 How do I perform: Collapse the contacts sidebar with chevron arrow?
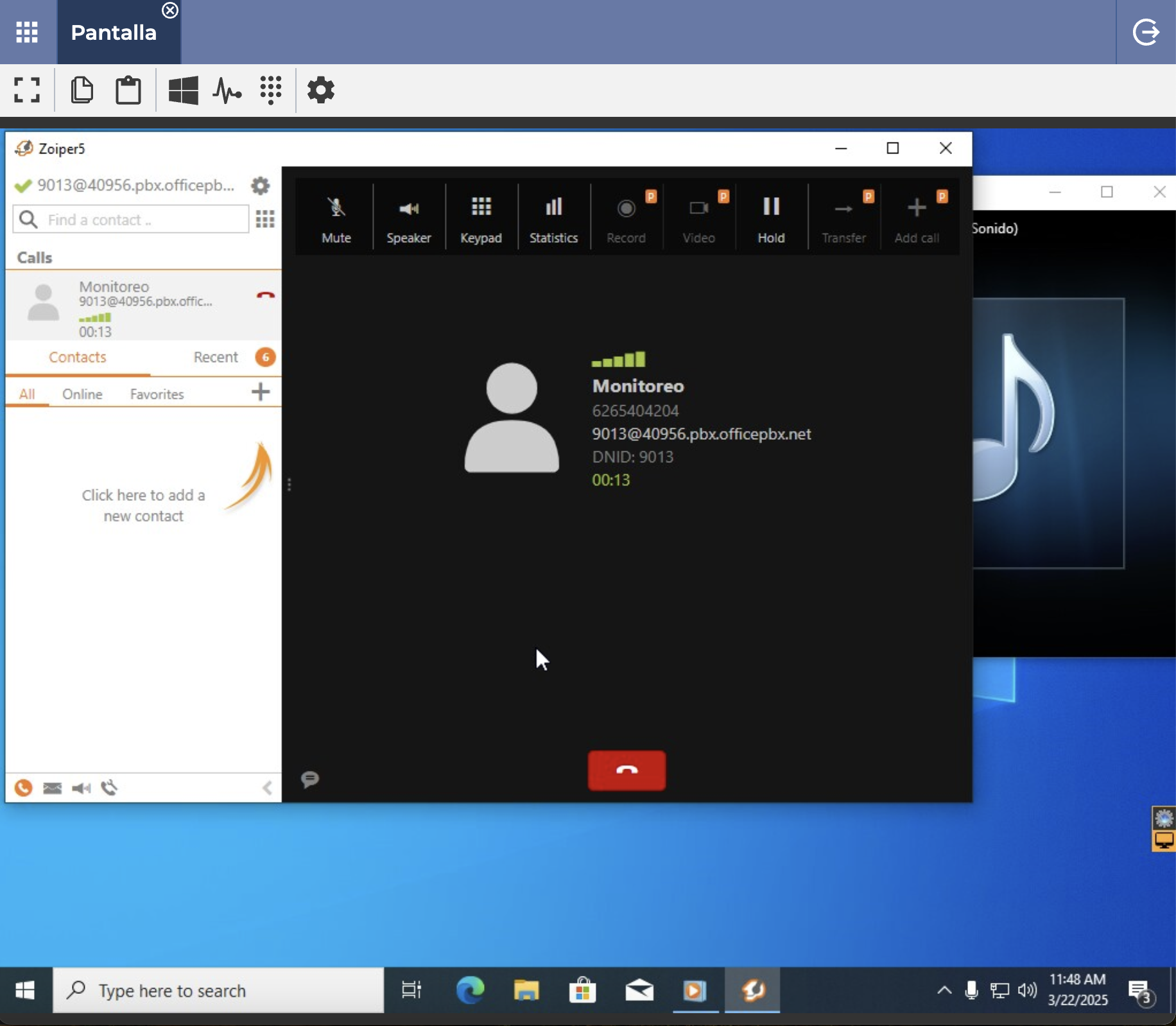pyautogui.click(x=268, y=788)
